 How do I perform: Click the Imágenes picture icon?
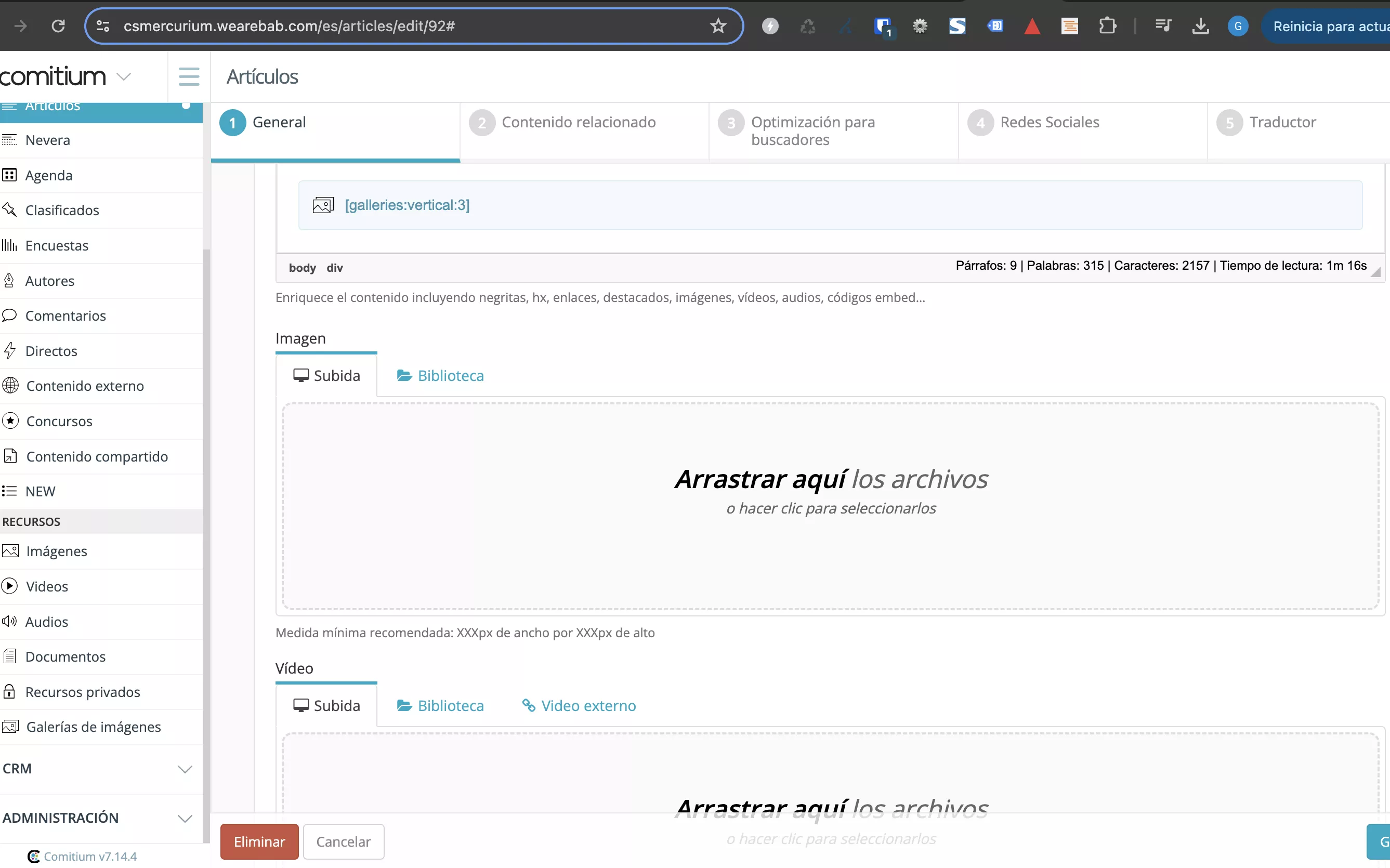(10, 551)
